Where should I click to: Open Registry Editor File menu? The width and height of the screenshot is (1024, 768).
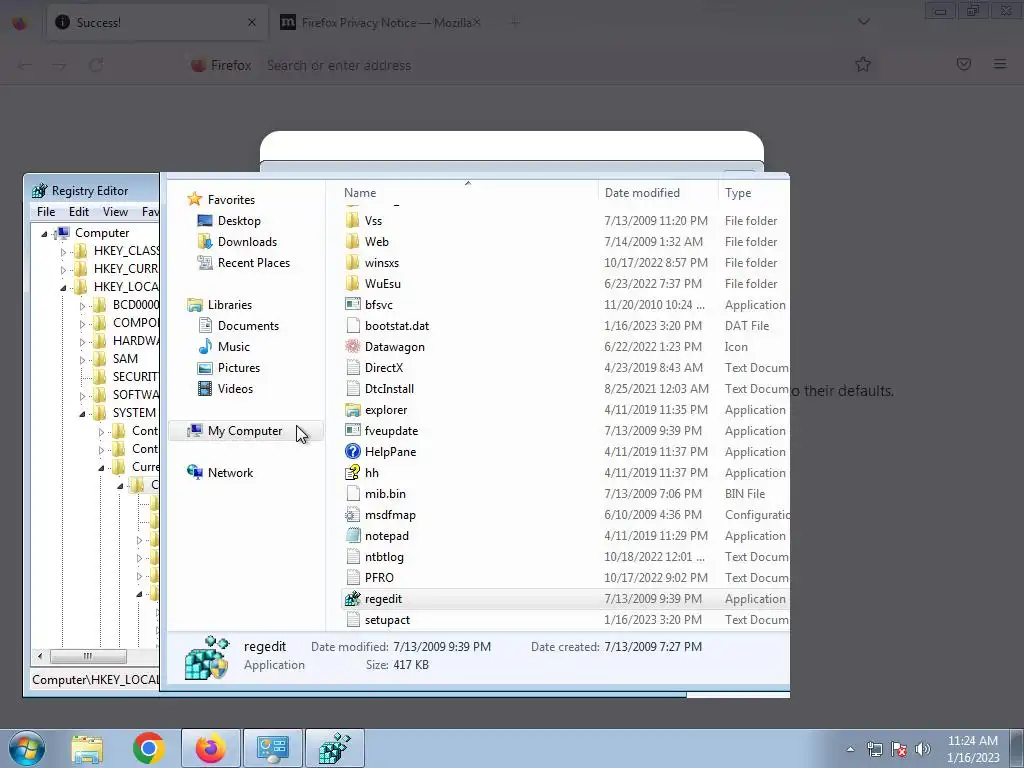click(46, 212)
